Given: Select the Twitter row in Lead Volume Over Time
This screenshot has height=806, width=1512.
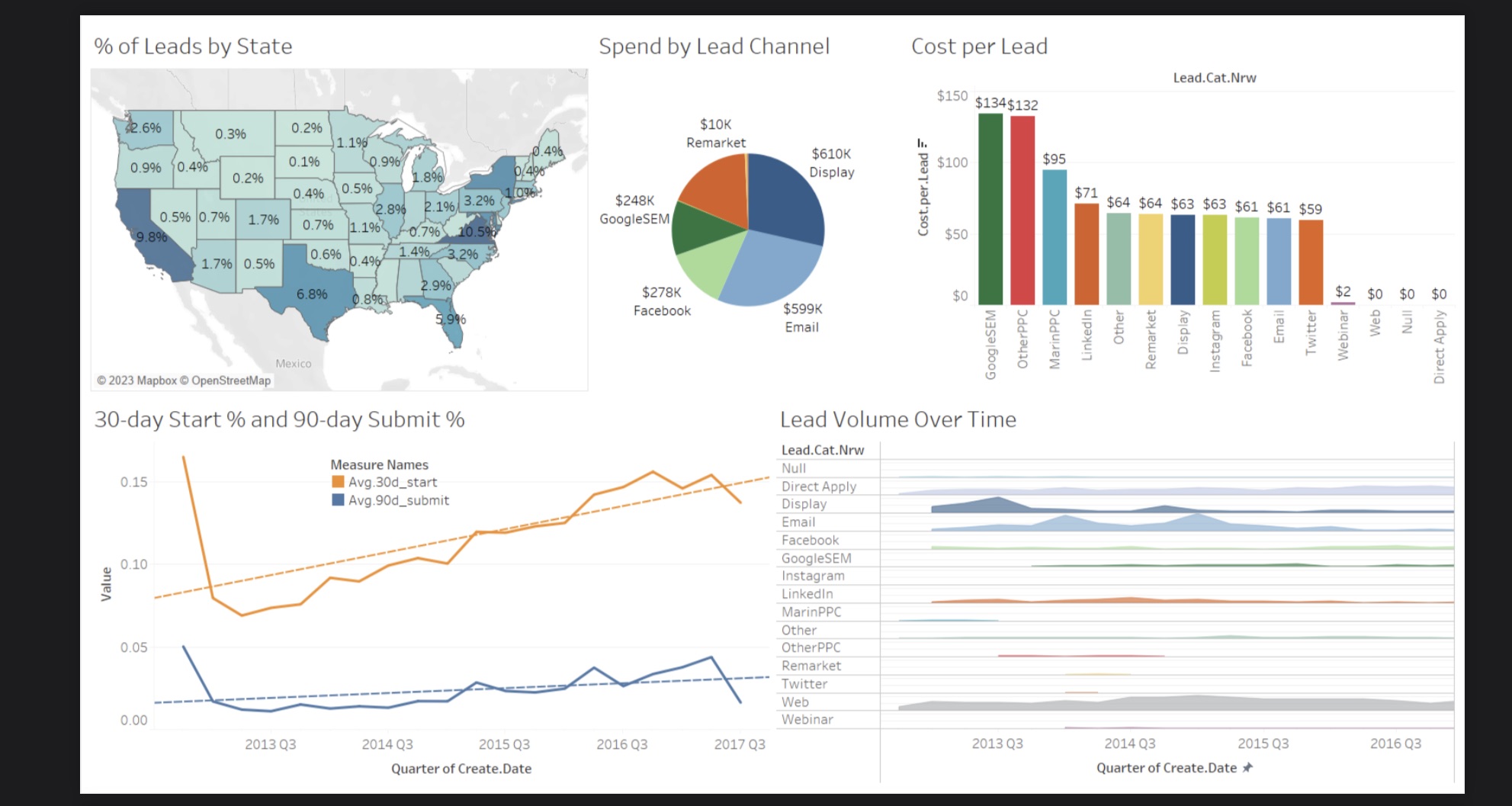Looking at the screenshot, I should 1116,684.
